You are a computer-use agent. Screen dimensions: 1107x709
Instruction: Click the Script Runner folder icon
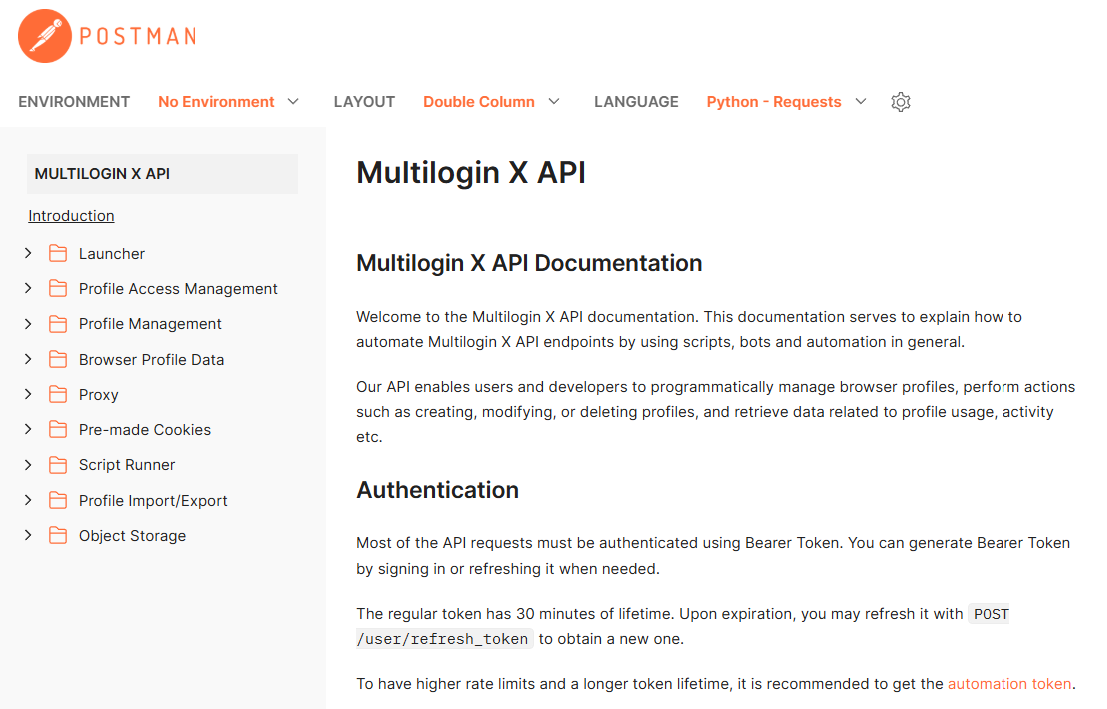click(x=58, y=464)
